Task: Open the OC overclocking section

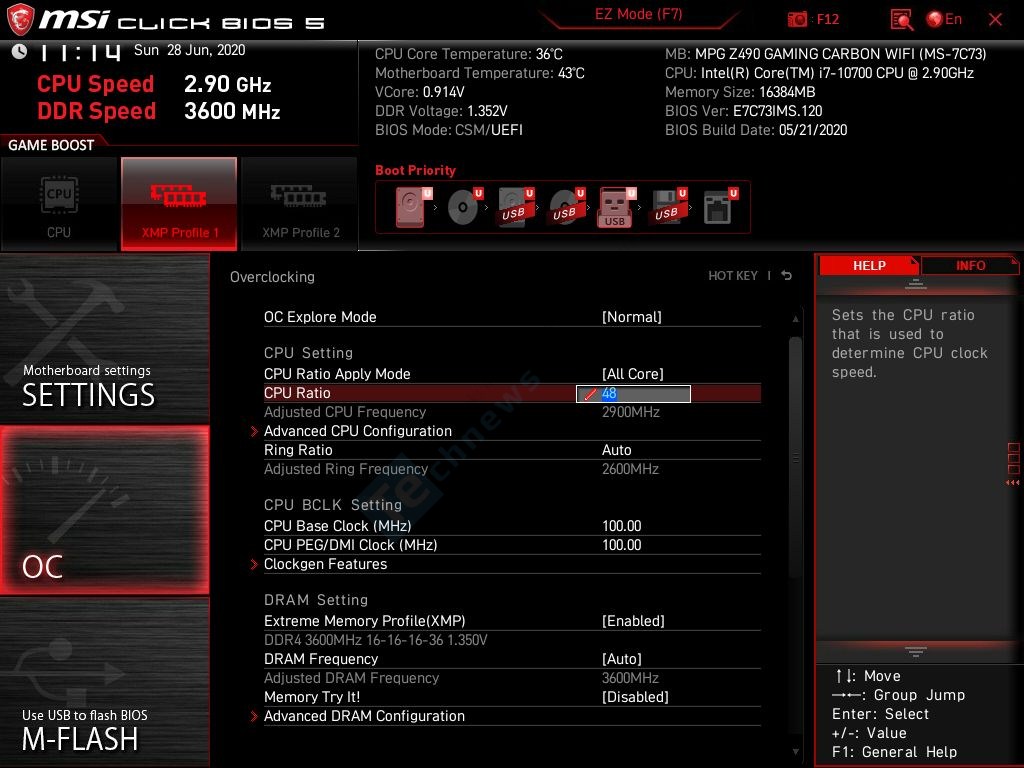Action: (x=104, y=510)
